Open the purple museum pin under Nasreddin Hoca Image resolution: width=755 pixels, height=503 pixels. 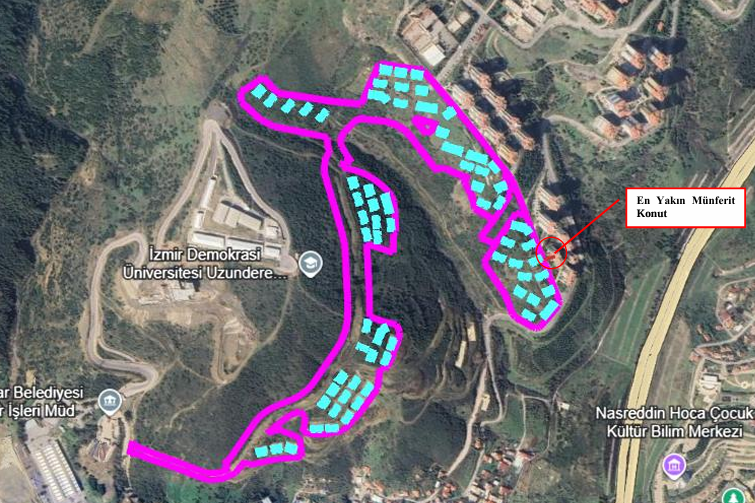click(674, 466)
